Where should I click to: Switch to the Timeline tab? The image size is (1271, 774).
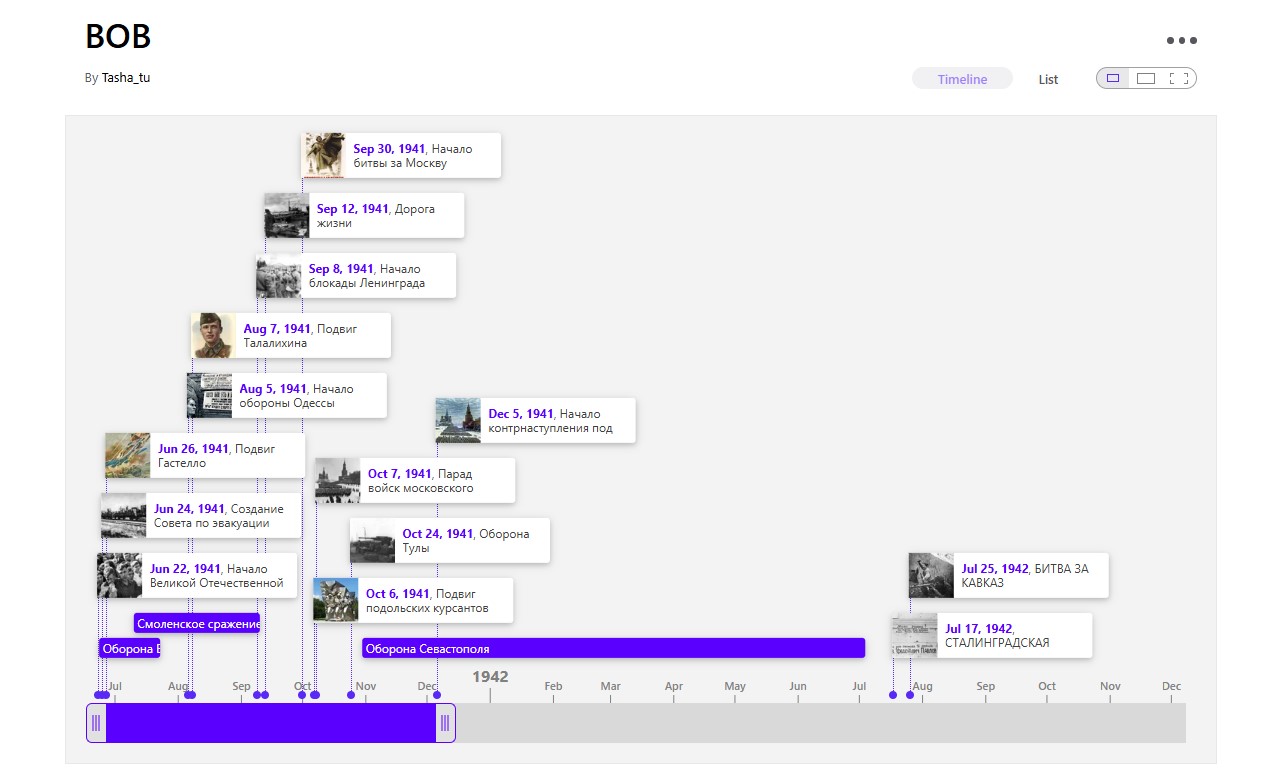point(962,79)
